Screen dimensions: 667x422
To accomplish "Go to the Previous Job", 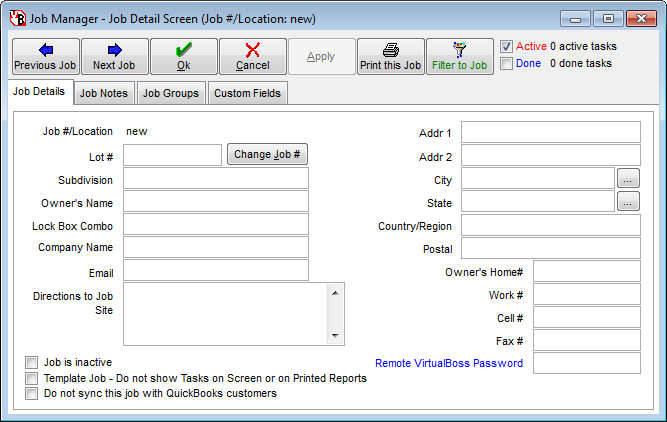I will [x=46, y=57].
